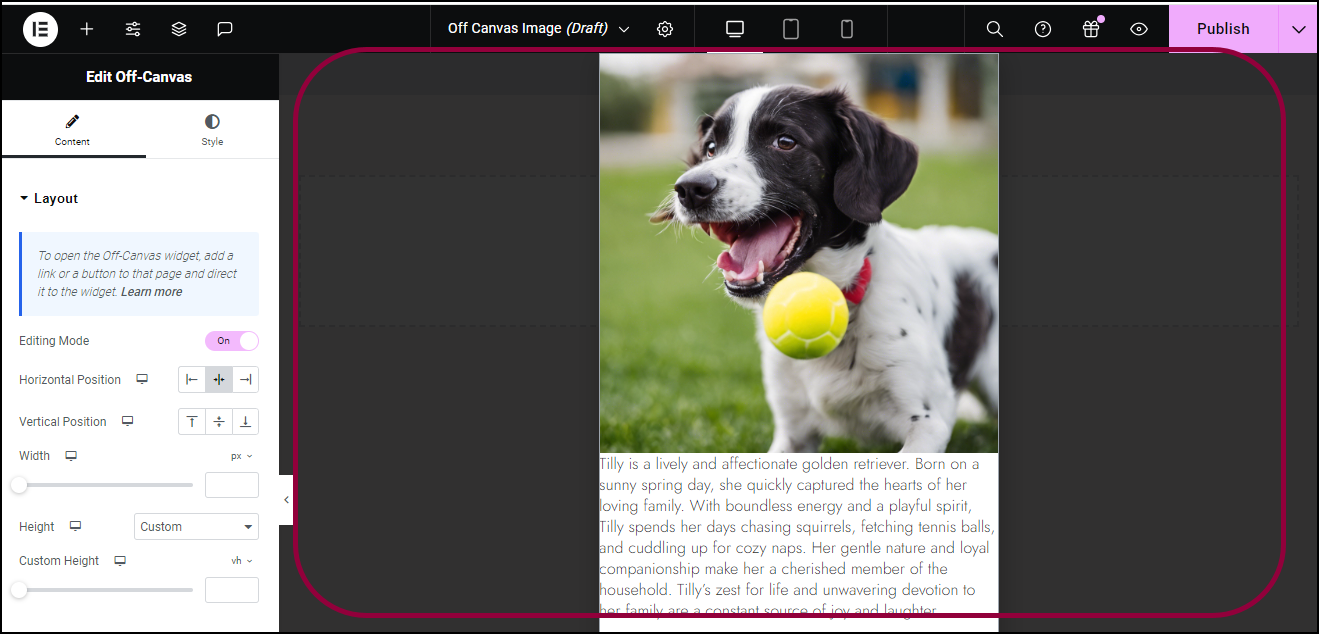Expand the Publish options arrow

(1298, 29)
